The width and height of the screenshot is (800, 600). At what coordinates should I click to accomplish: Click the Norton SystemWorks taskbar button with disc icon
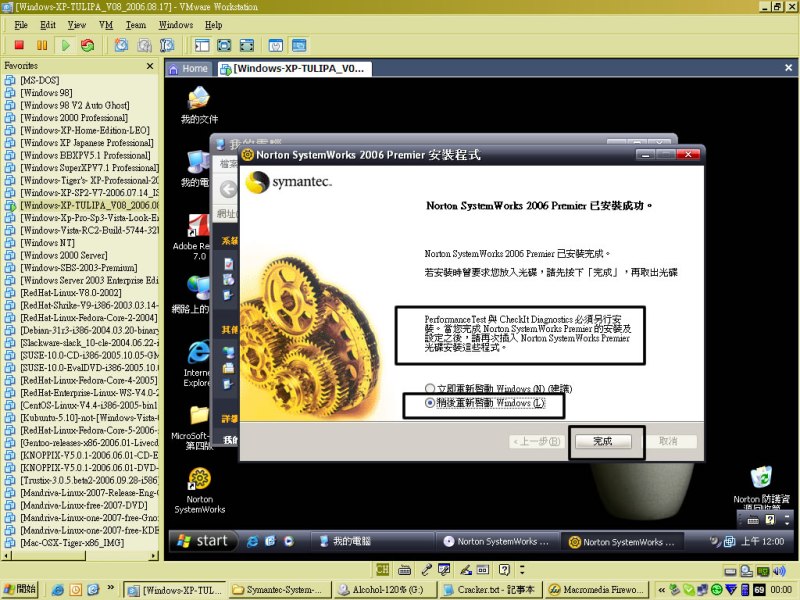pos(497,541)
